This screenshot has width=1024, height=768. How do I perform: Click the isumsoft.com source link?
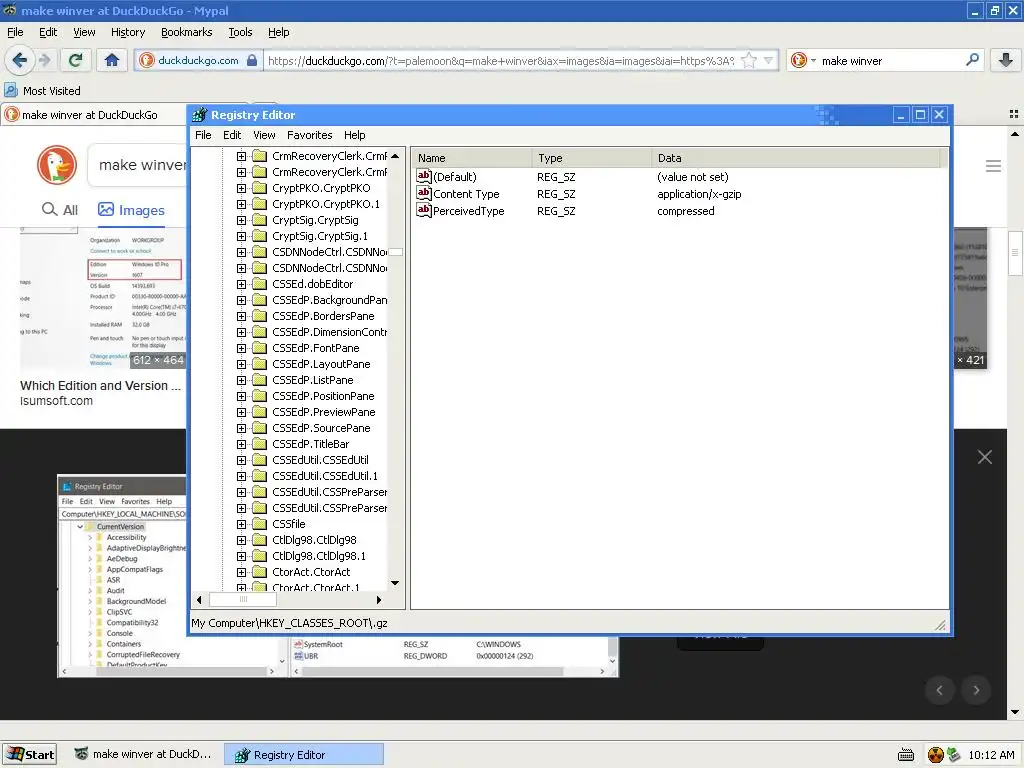[56, 401]
